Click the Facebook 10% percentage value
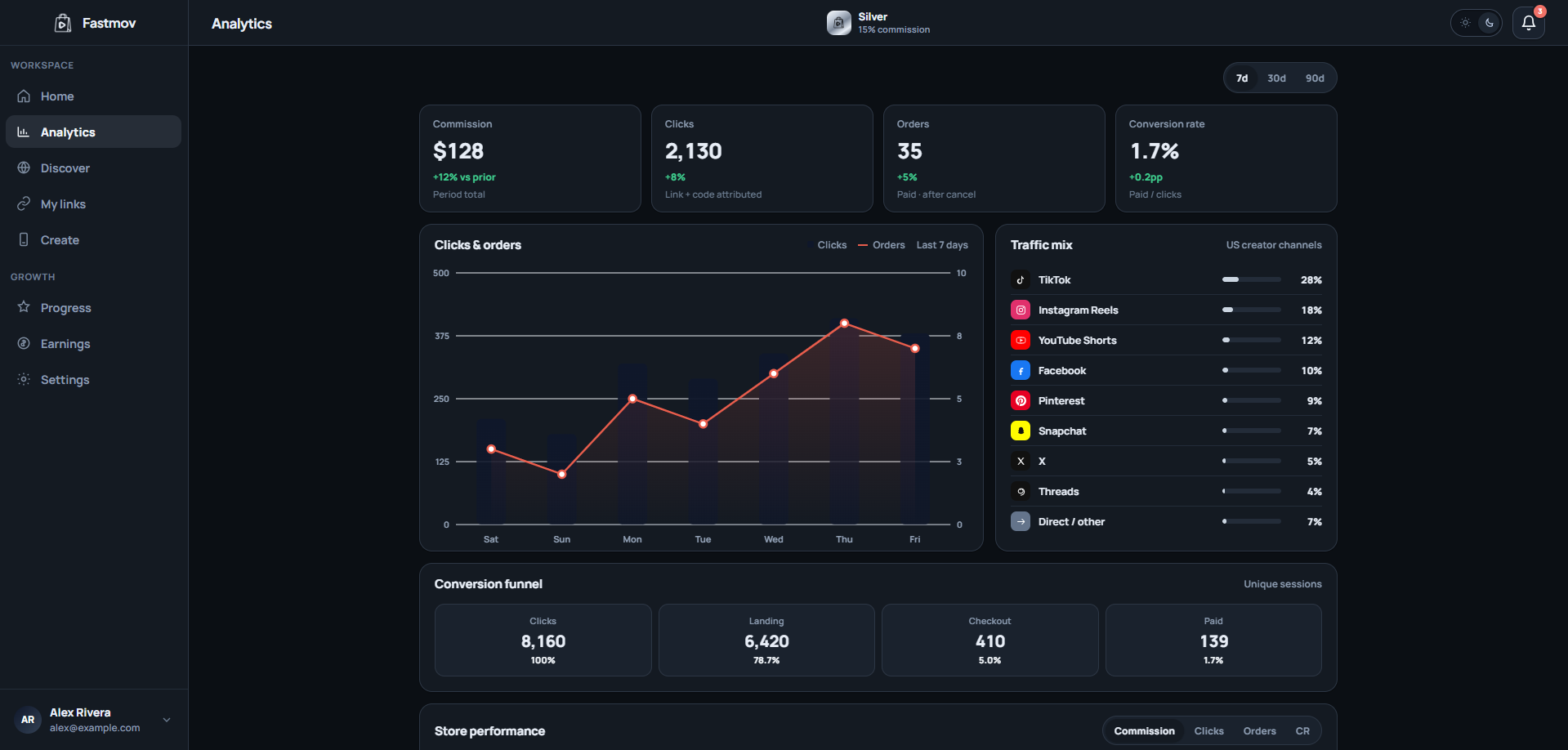Image resolution: width=1568 pixels, height=750 pixels. click(1311, 371)
